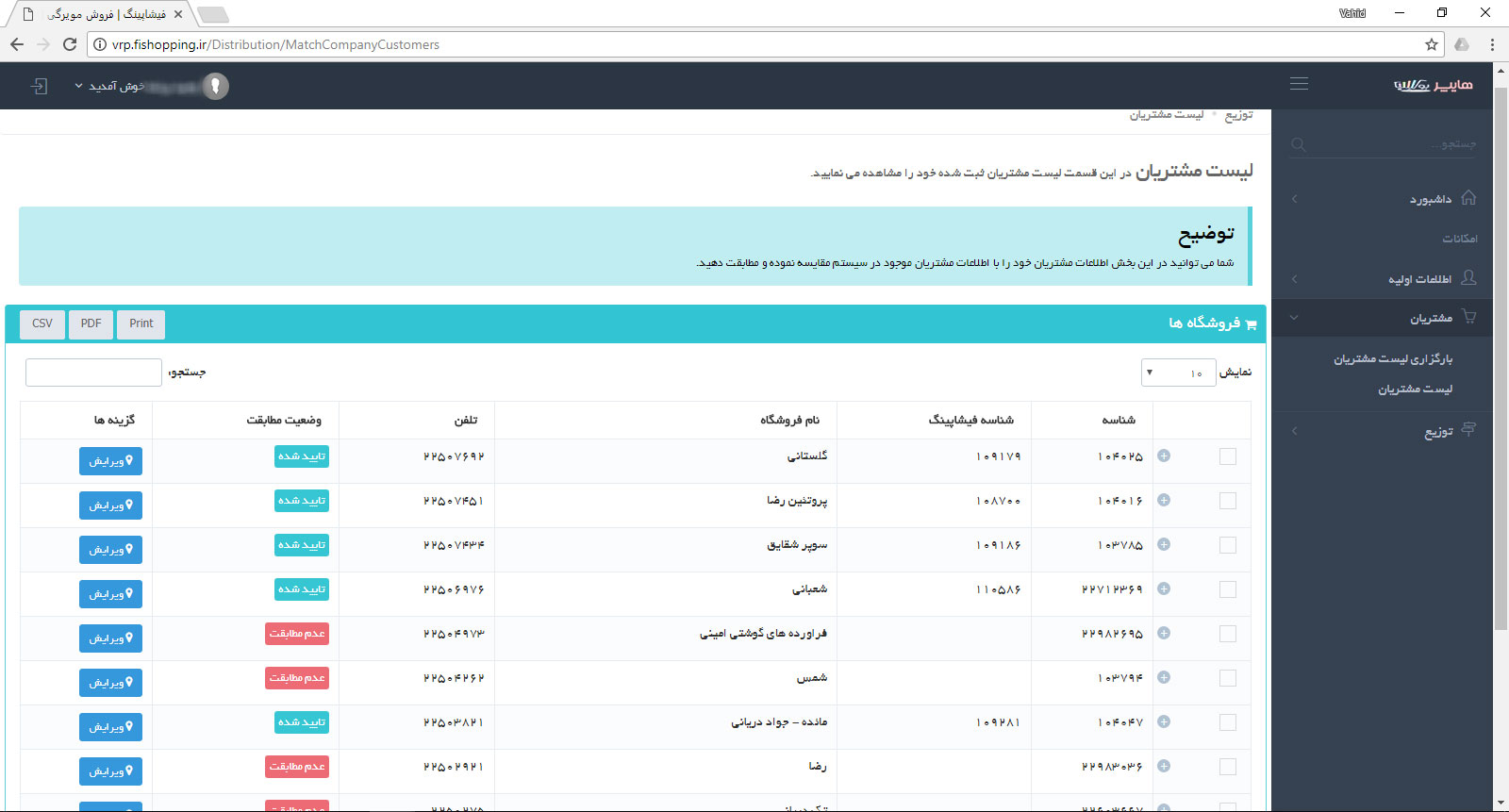Click plus icon in شعبانی row
This screenshot has height=812, width=1509.
point(1164,588)
